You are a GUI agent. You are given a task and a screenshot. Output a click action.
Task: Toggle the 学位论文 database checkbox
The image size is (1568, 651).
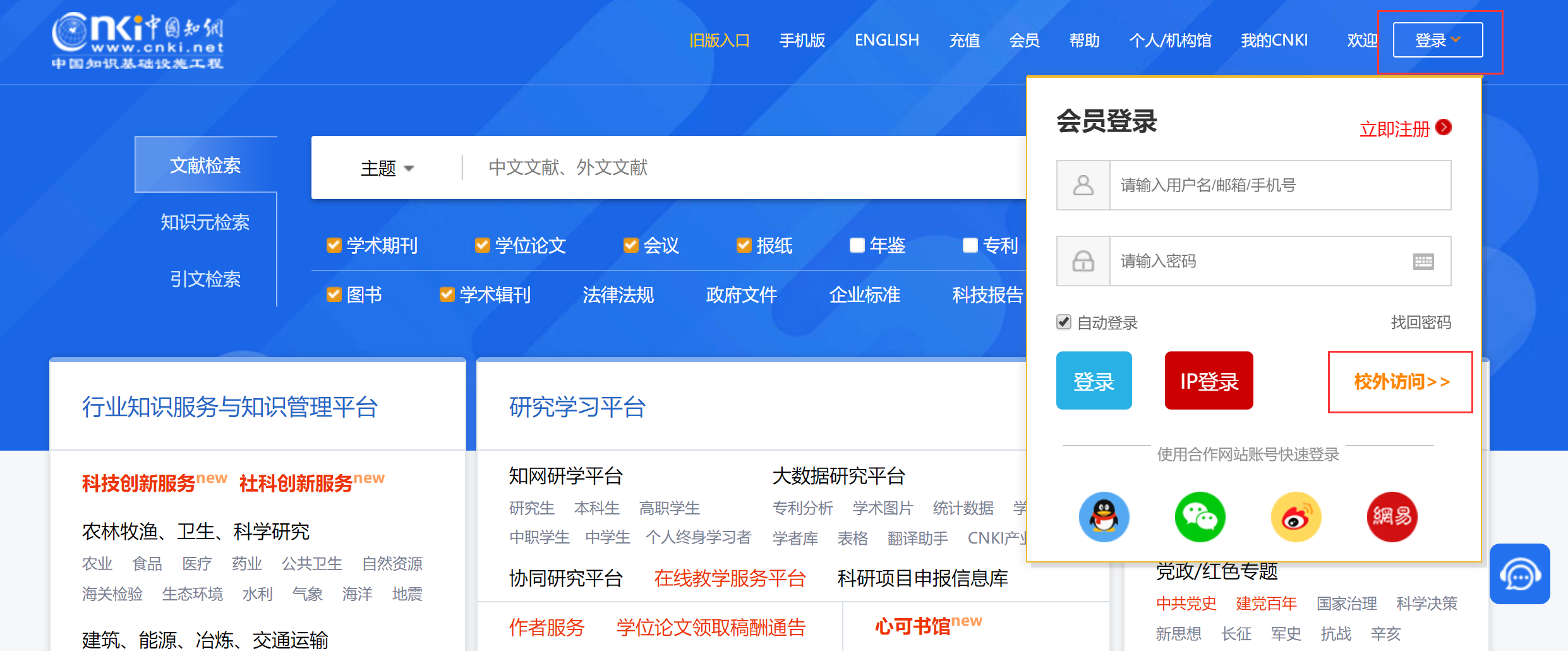click(482, 245)
